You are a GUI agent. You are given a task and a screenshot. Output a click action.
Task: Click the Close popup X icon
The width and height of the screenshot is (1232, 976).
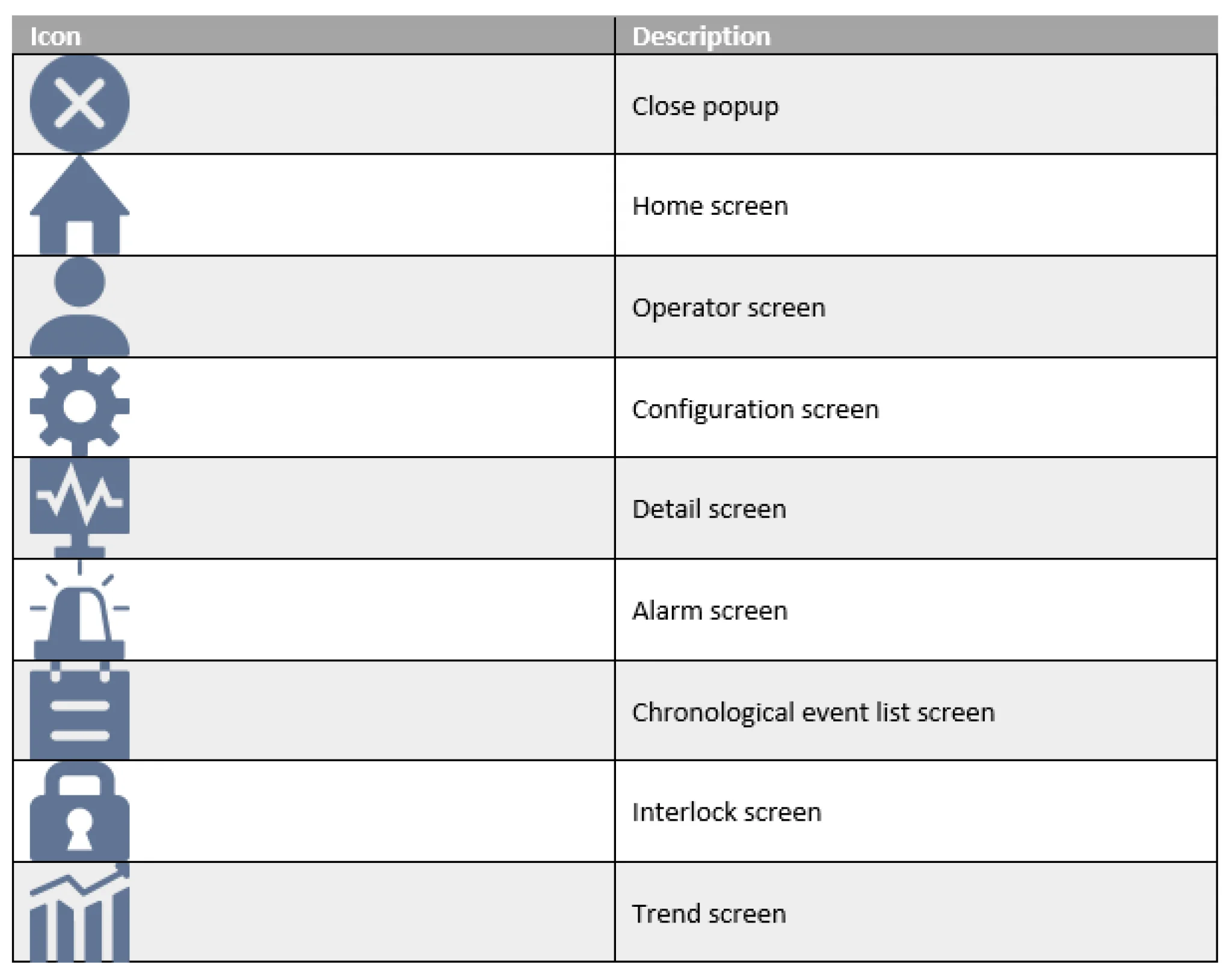(79, 103)
